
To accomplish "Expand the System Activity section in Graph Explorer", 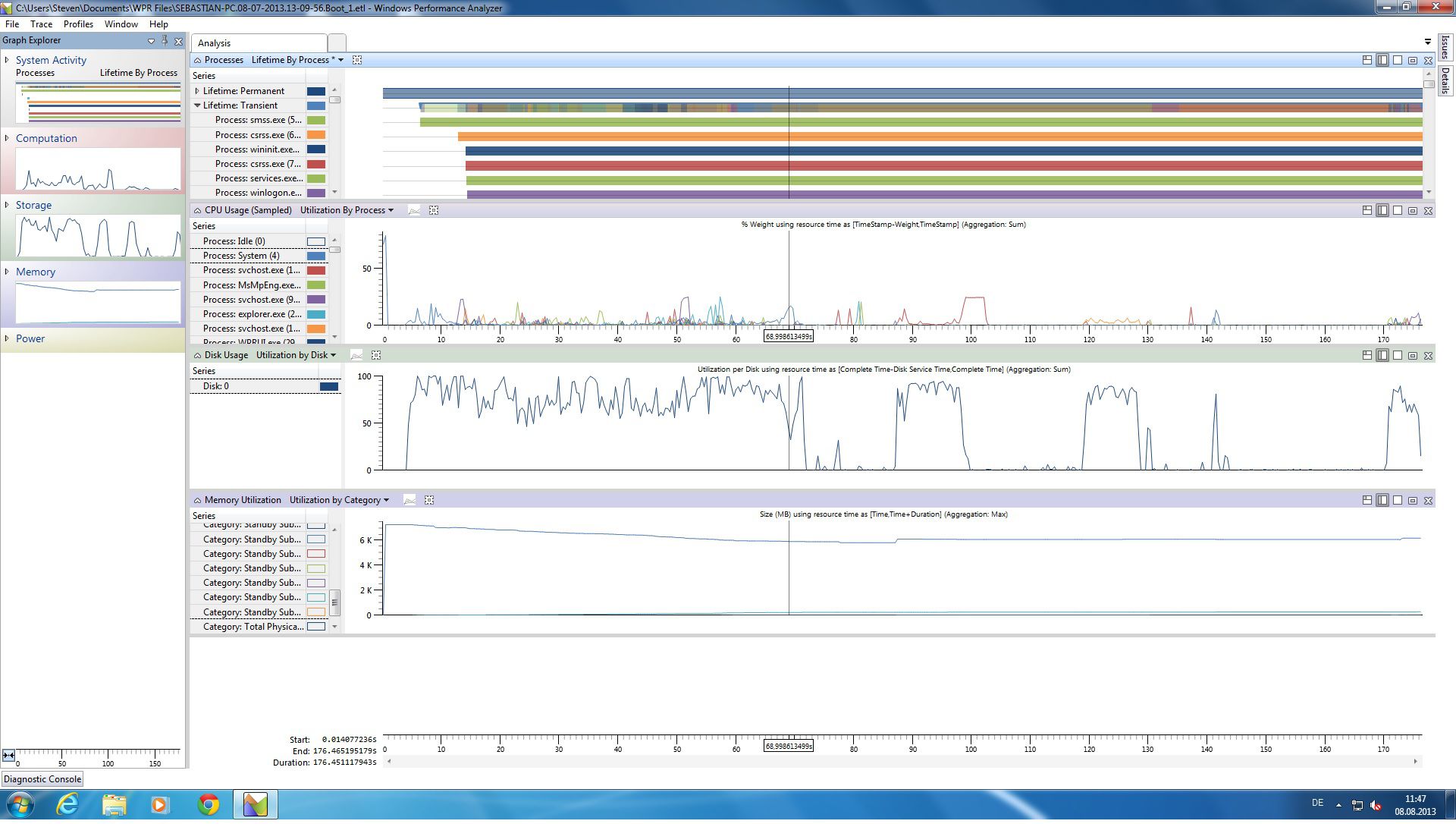I will (8, 60).
